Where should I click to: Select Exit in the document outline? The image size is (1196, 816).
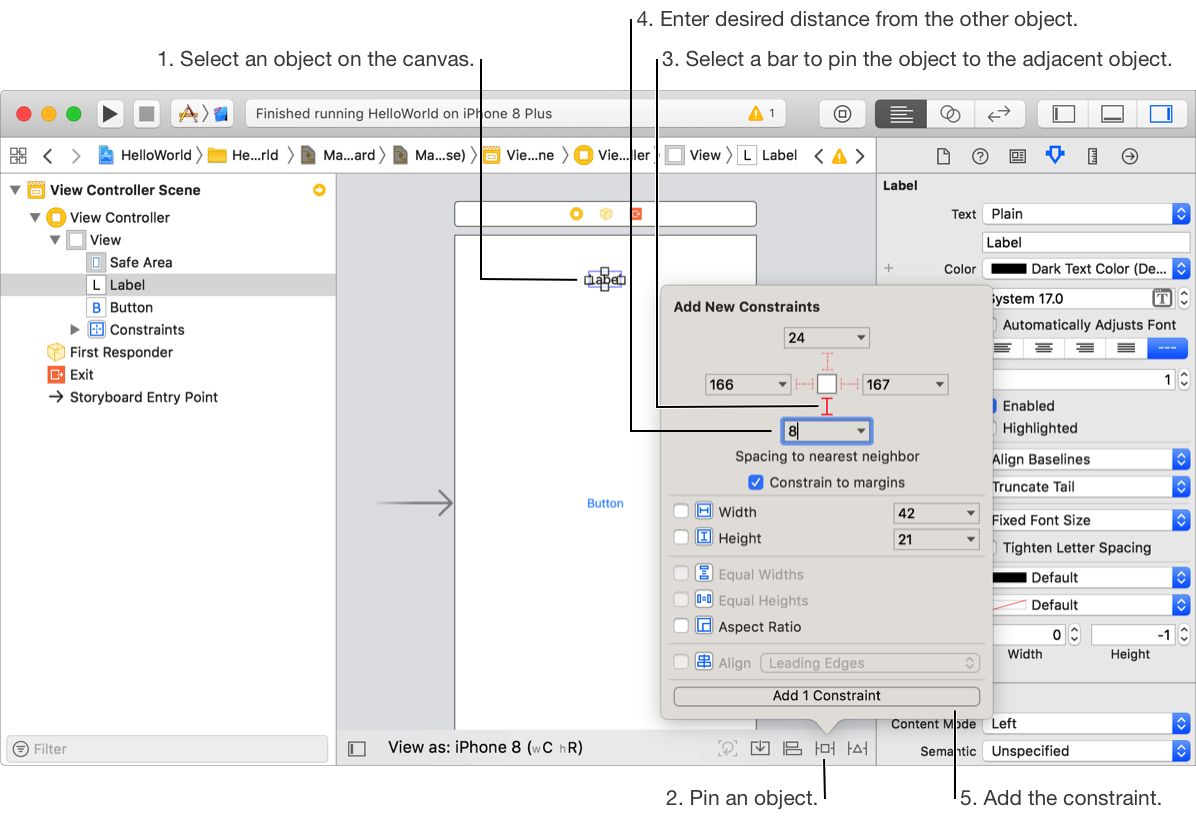(x=81, y=374)
